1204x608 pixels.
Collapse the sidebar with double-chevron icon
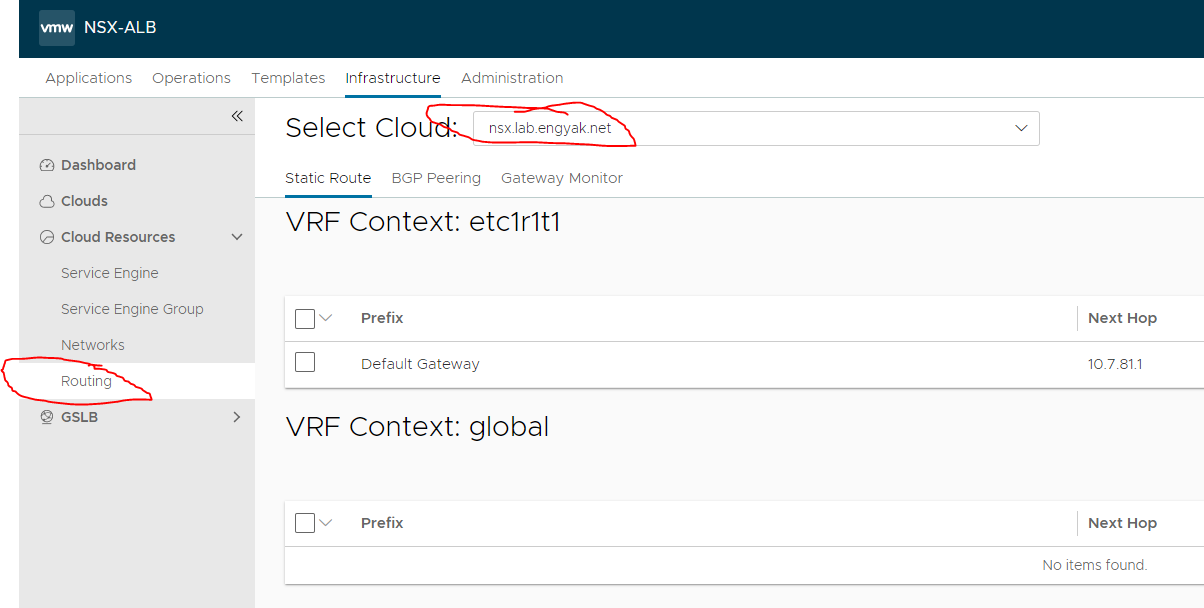tap(237, 116)
